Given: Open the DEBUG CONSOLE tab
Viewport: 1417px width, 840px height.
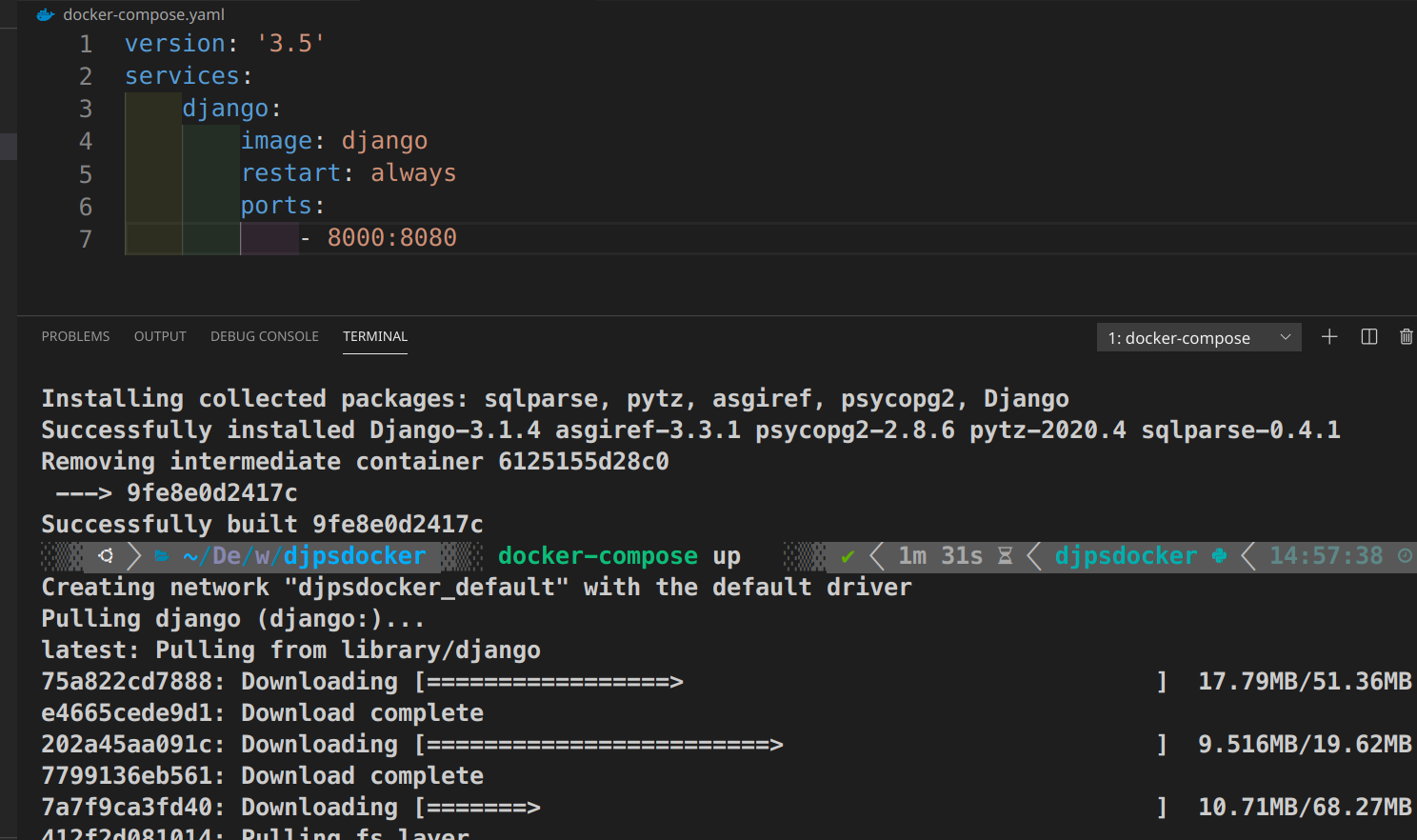Looking at the screenshot, I should click(x=265, y=336).
